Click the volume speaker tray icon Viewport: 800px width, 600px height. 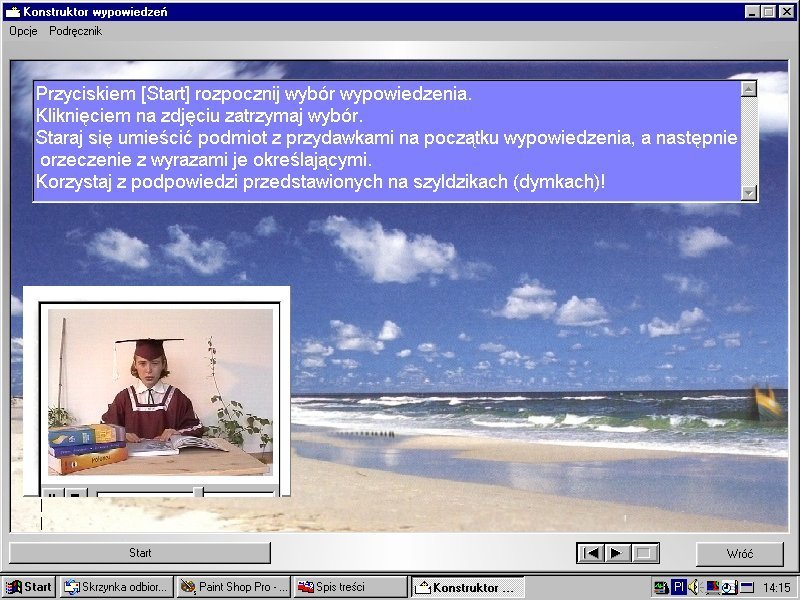pos(695,587)
